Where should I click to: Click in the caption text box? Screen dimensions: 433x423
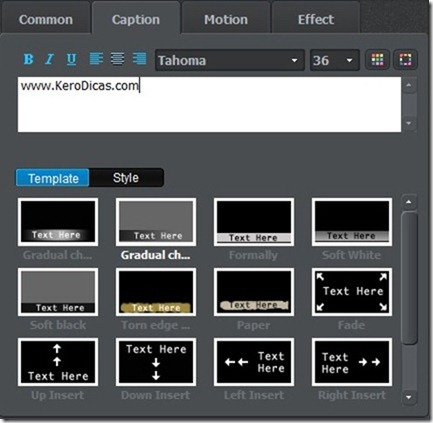click(x=209, y=105)
